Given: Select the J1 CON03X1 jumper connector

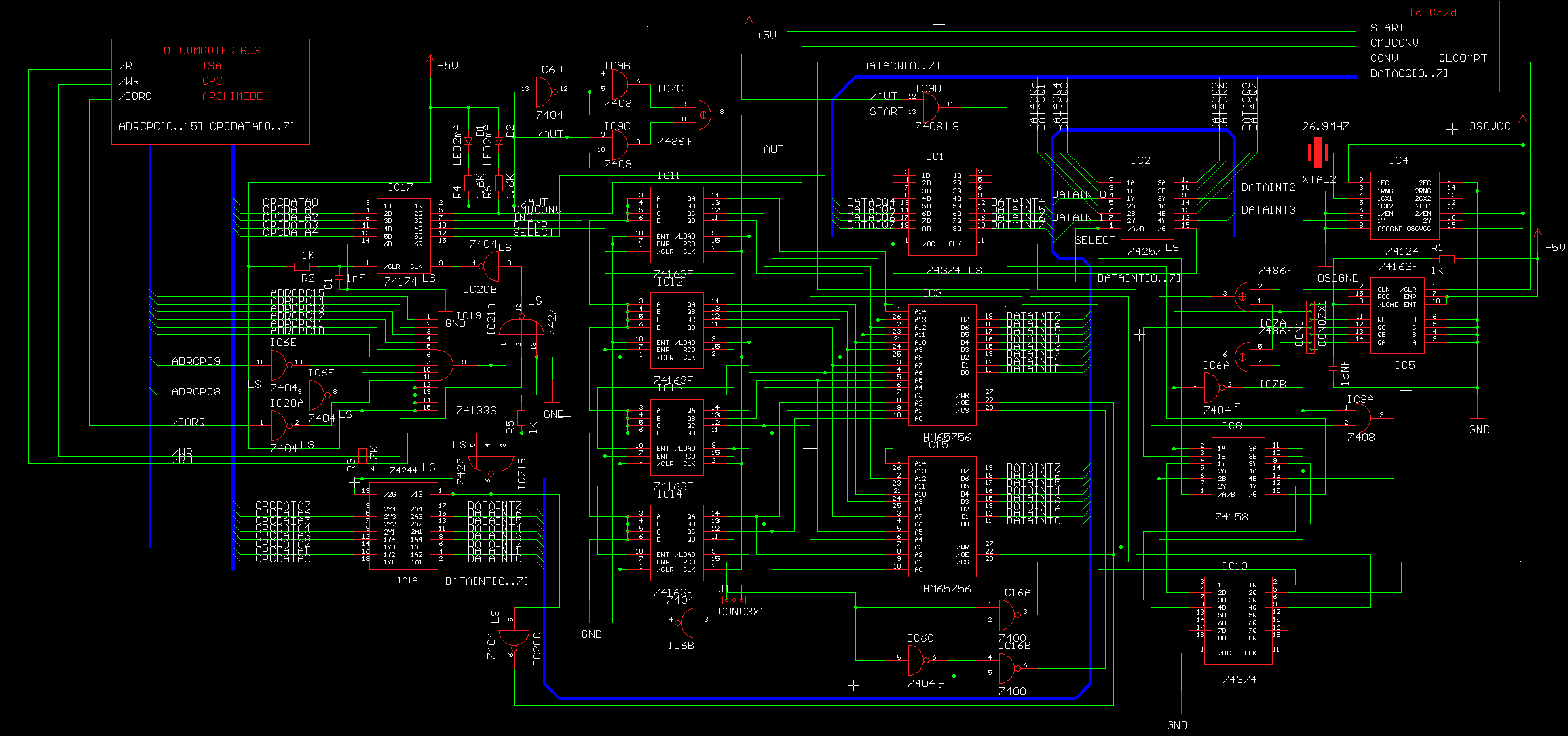Looking at the screenshot, I should coord(734,600).
